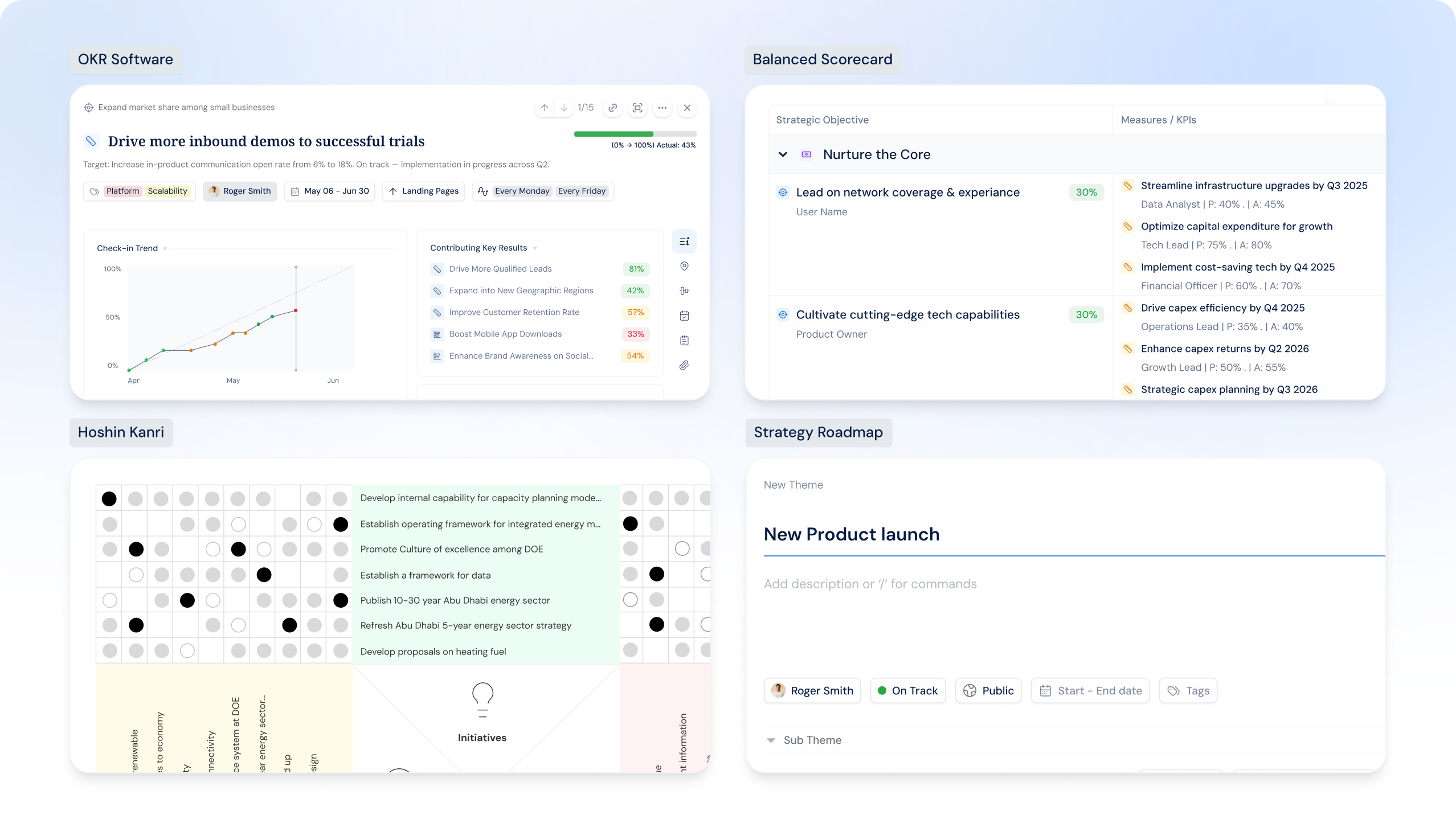Click the Initiatives lightbulb icon
This screenshot has height=819, width=1456.
[x=482, y=699]
